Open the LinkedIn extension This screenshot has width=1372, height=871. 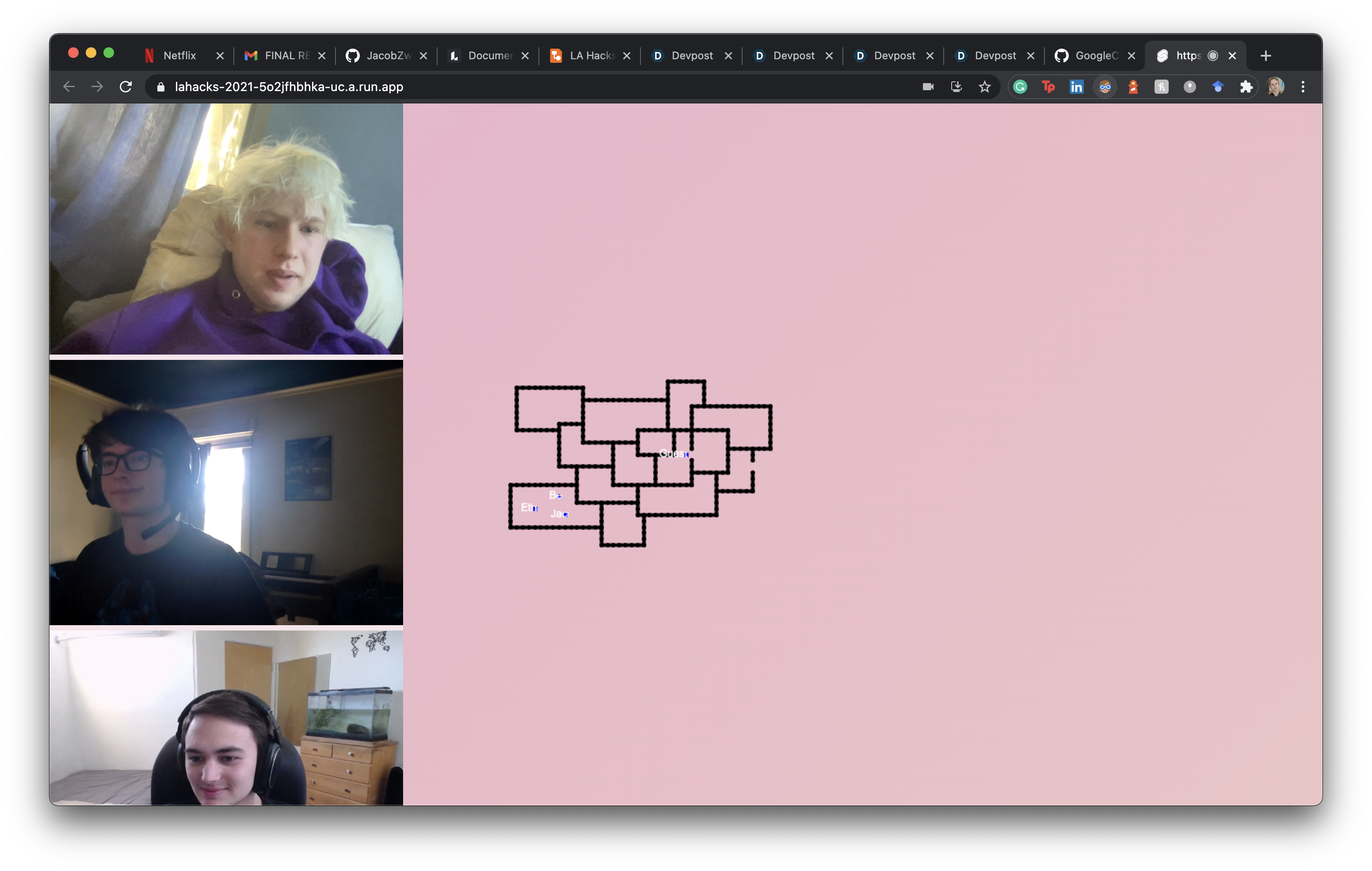[x=1076, y=87]
